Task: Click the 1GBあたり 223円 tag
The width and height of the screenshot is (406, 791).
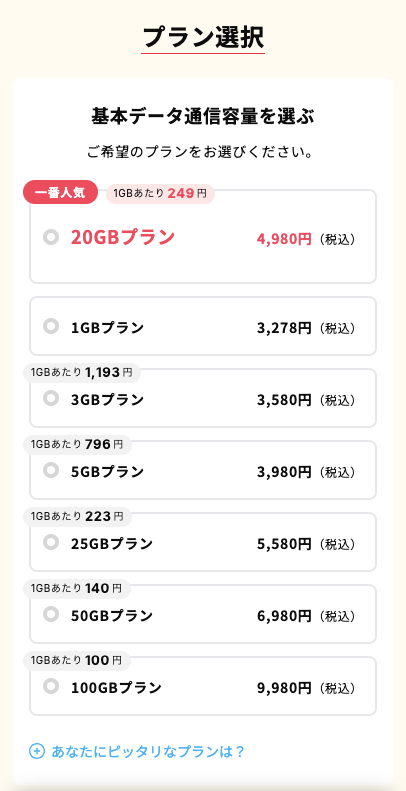Action: coord(77,517)
